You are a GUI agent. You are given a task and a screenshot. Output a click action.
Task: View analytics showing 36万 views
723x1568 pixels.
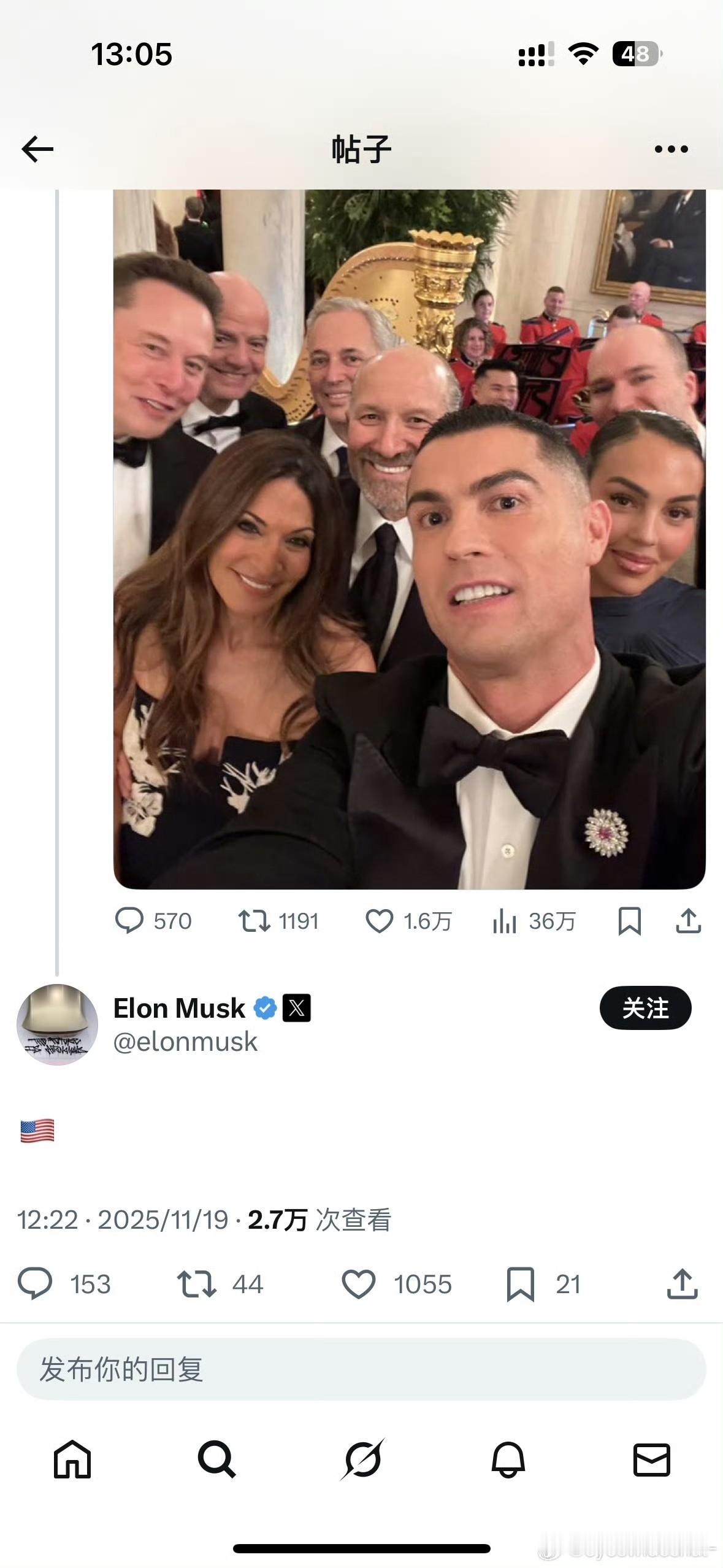505,921
